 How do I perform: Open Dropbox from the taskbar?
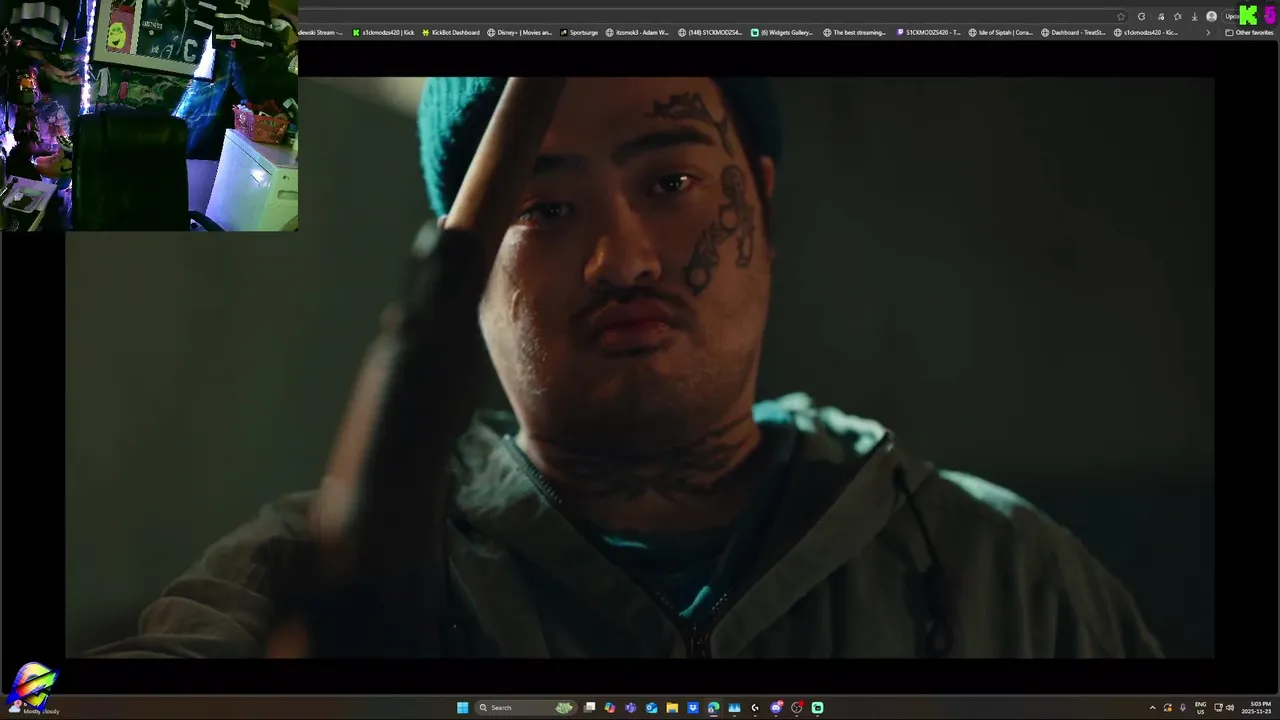pyautogui.click(x=693, y=708)
